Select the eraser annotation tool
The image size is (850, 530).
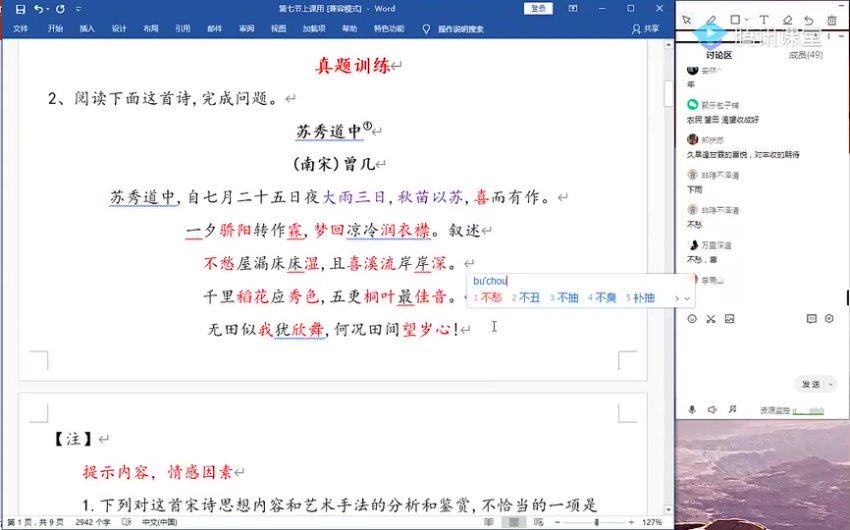click(787, 20)
